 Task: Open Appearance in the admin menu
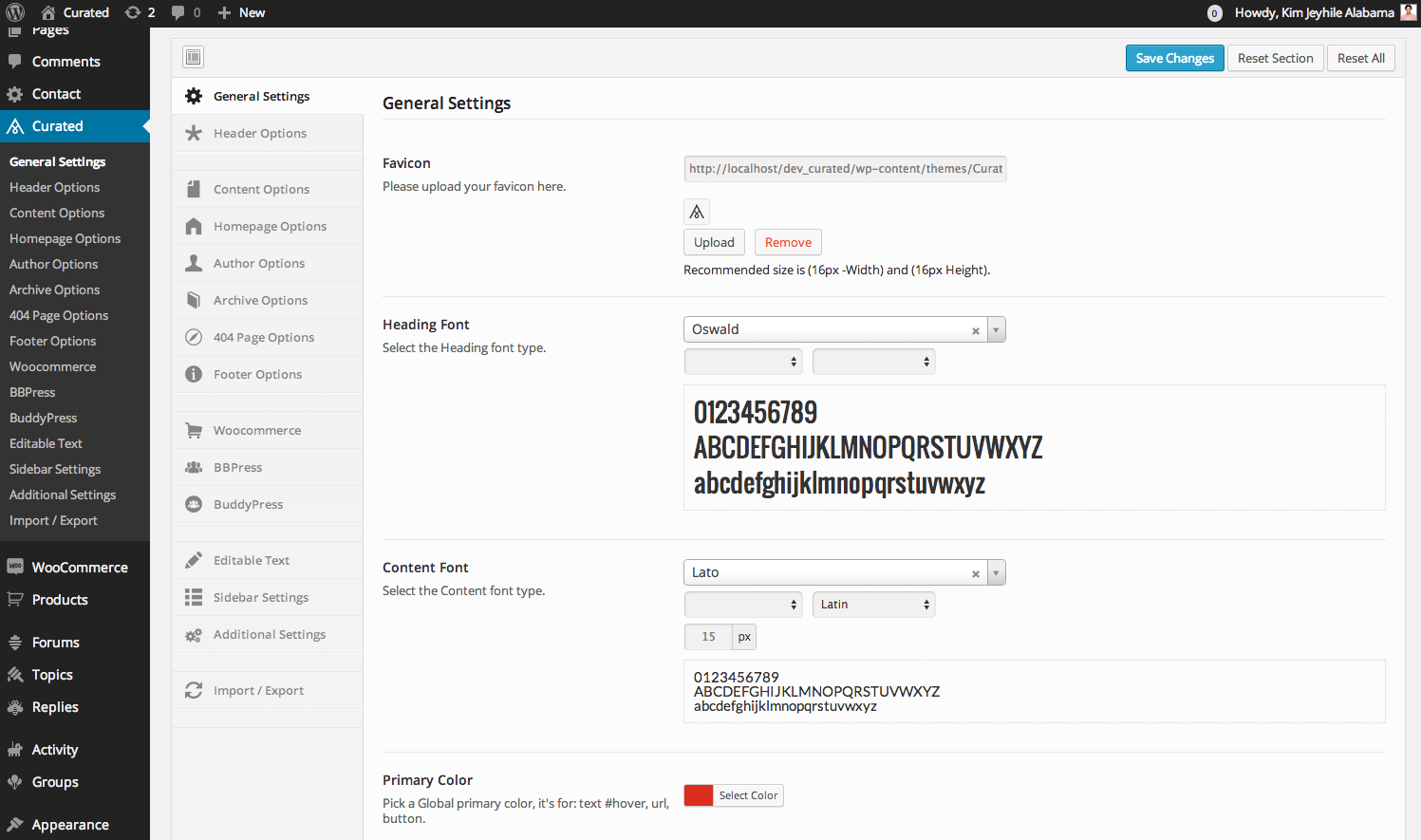point(75,825)
